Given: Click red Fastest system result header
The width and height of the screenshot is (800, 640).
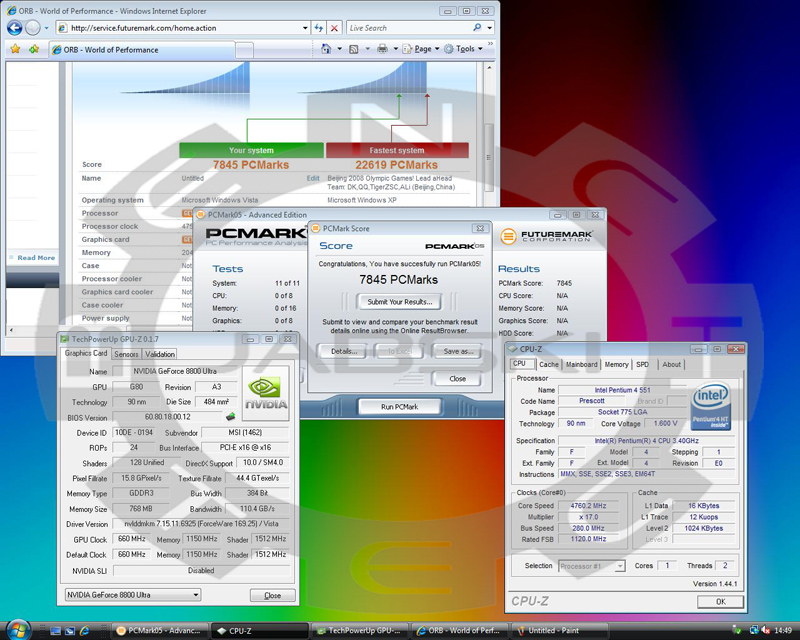Looking at the screenshot, I should pyautogui.click(x=397, y=150).
